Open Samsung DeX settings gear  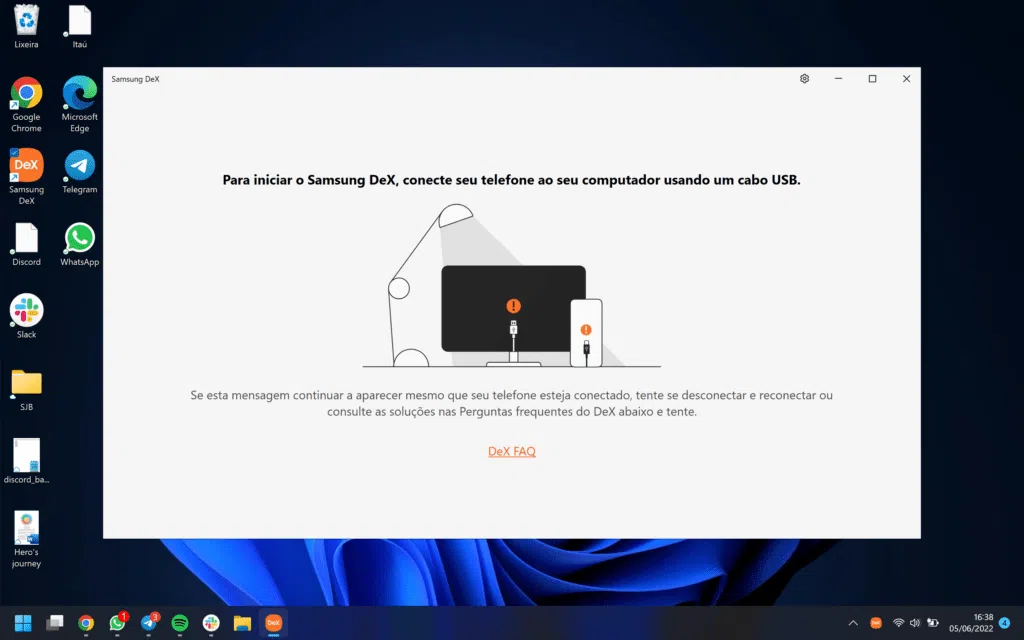point(803,78)
